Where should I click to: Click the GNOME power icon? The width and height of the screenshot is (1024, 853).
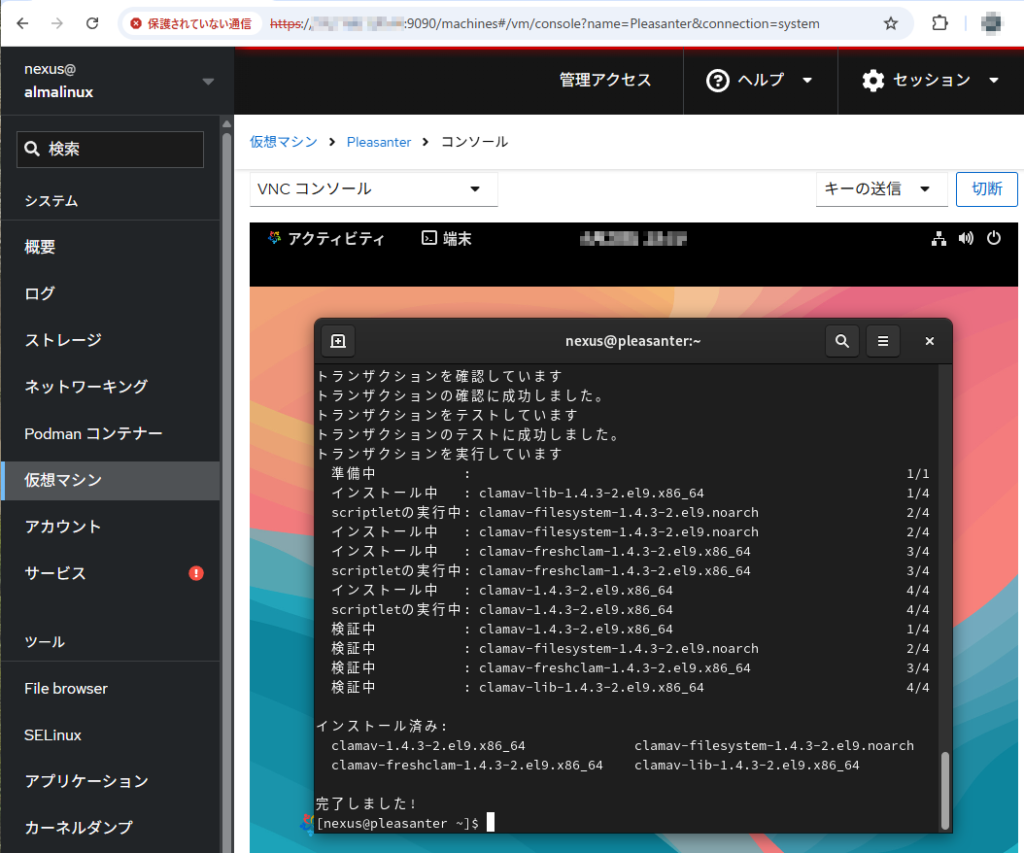click(993, 239)
